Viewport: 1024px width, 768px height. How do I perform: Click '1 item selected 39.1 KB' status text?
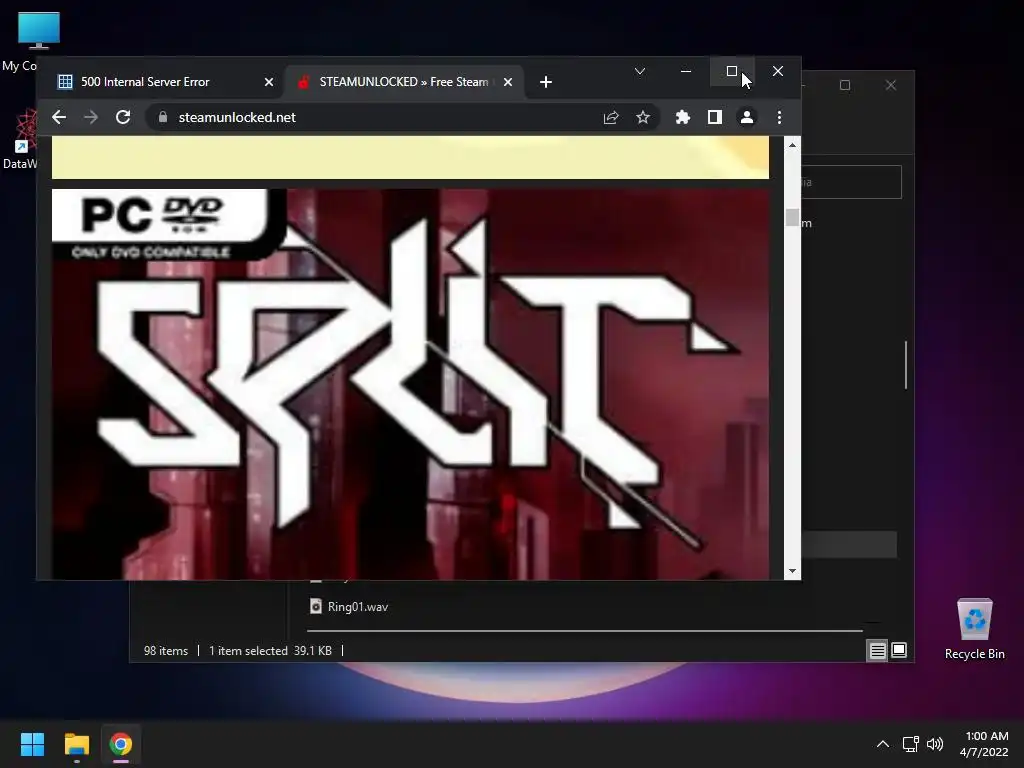click(x=270, y=651)
